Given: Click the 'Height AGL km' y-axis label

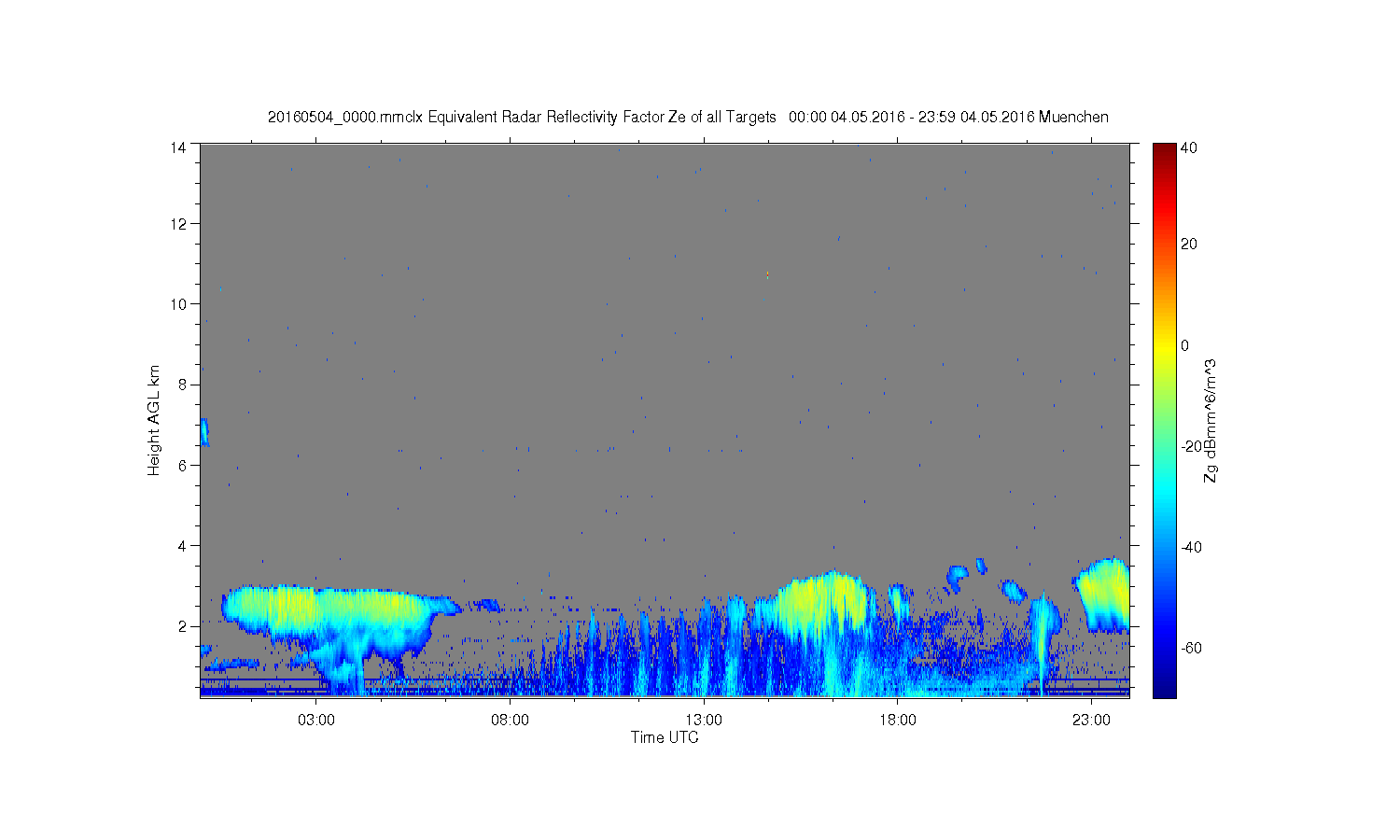Looking at the screenshot, I should click(154, 420).
